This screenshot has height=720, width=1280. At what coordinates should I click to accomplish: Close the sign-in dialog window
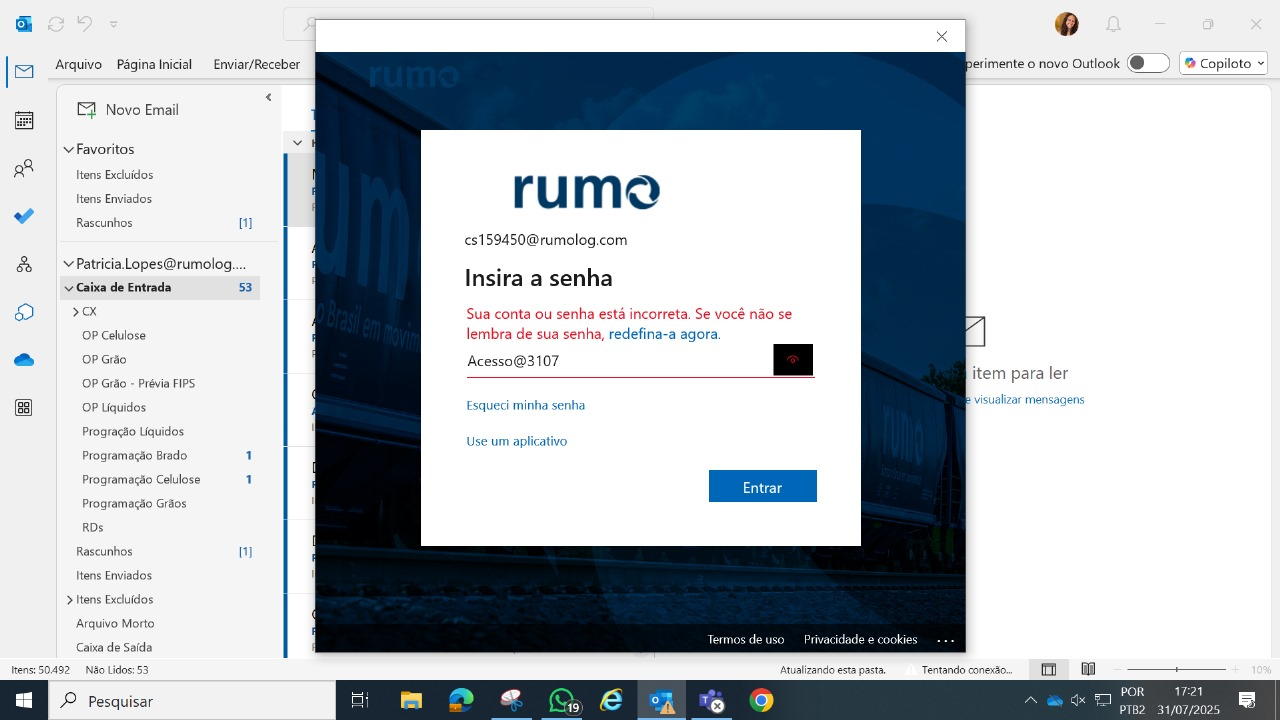point(941,36)
